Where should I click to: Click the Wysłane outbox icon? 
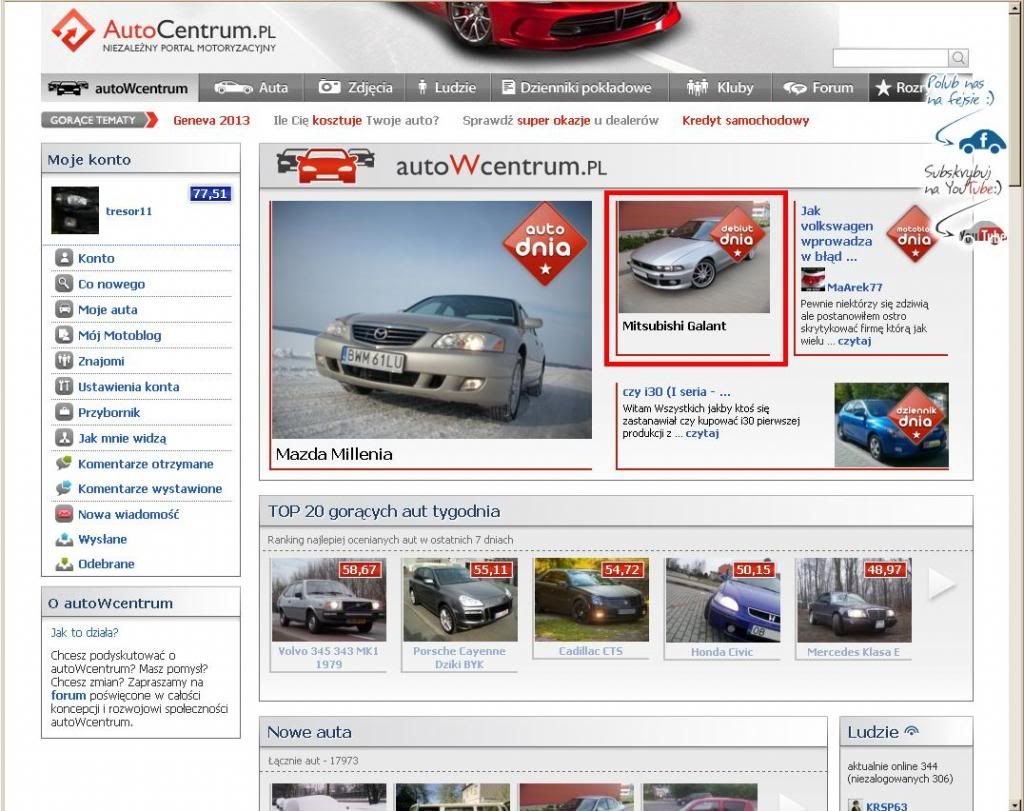(63, 539)
